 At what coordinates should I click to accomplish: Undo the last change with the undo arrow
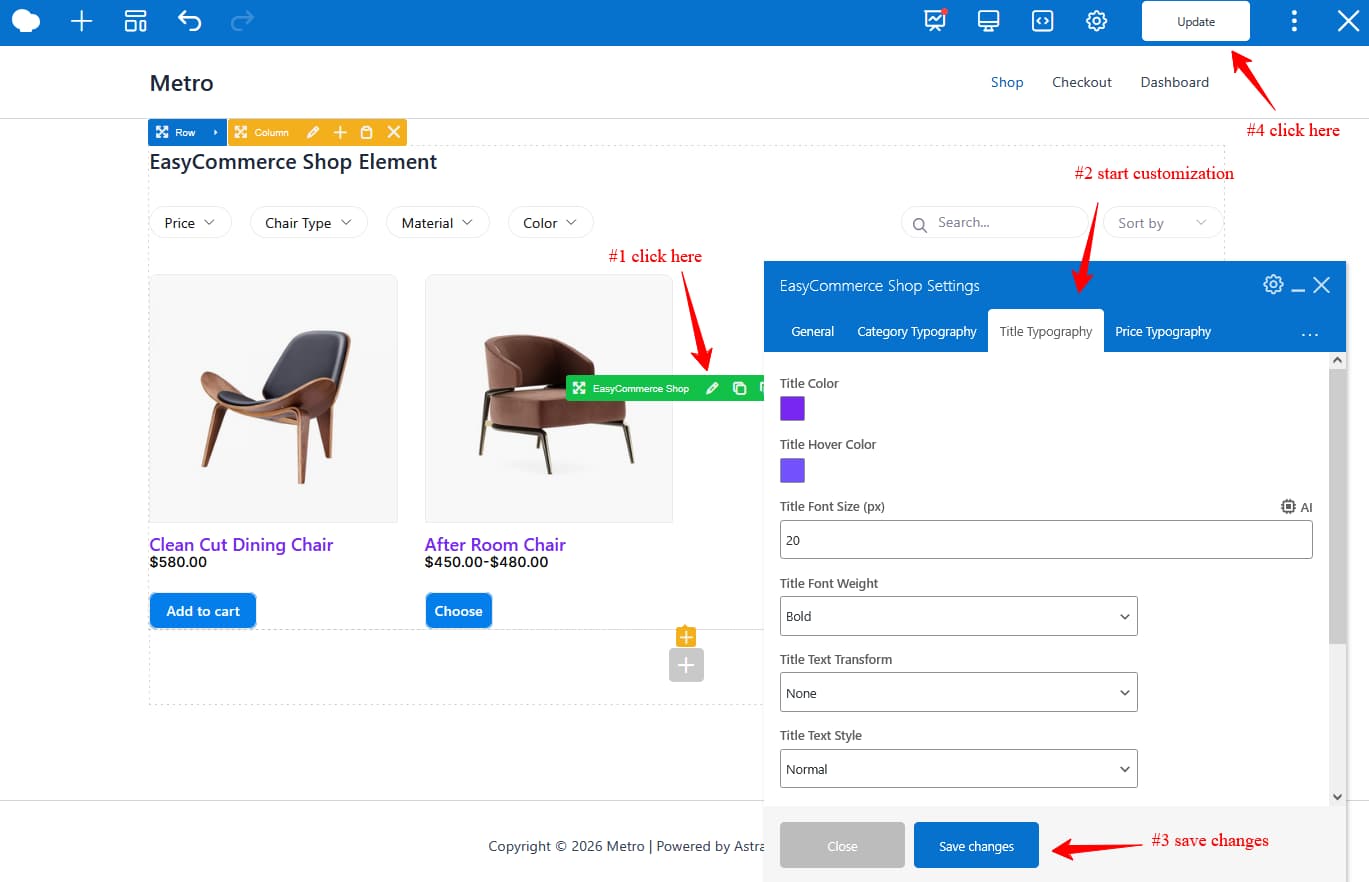[x=189, y=20]
